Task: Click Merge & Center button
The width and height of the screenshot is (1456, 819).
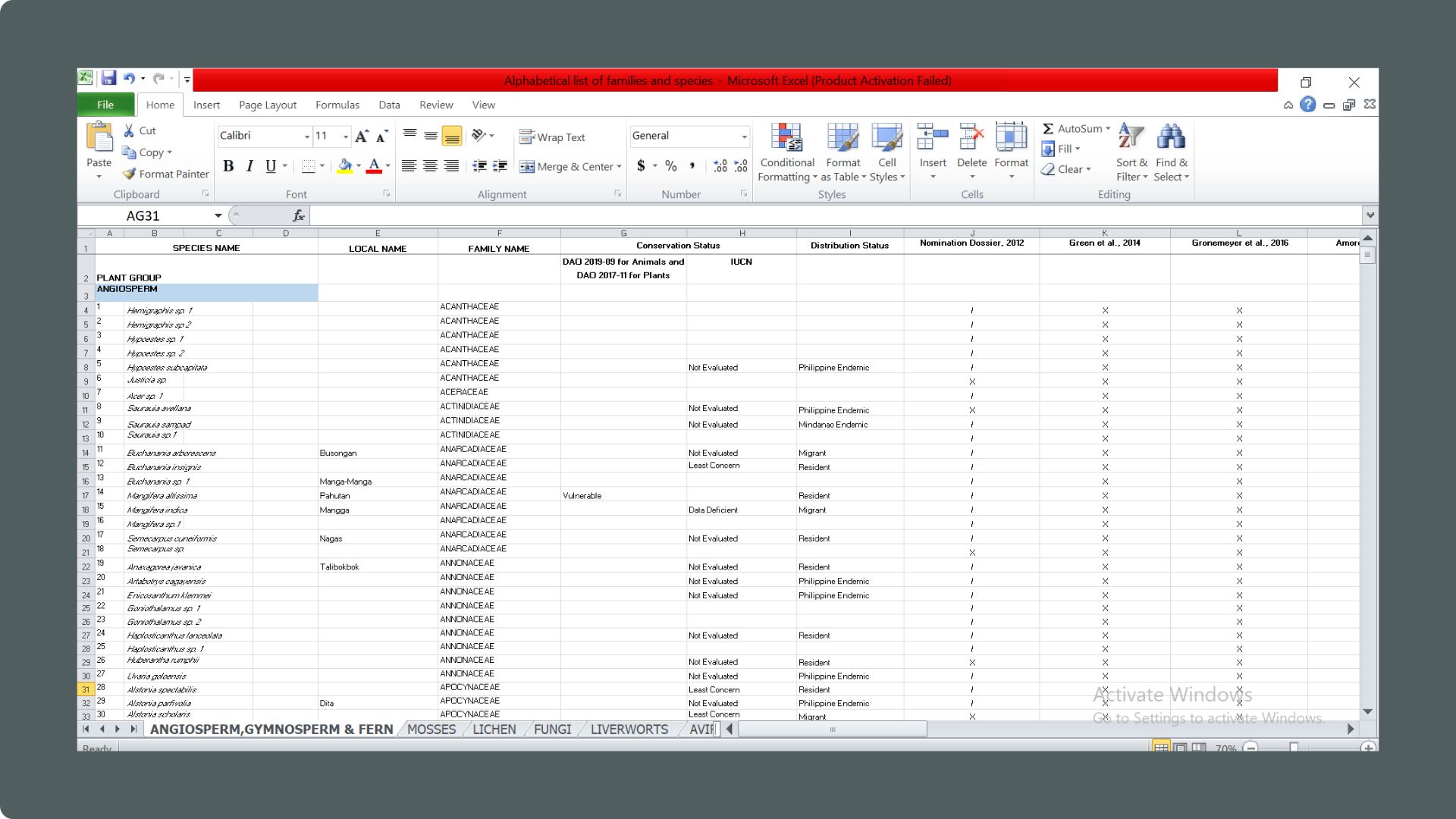Action: [566, 167]
